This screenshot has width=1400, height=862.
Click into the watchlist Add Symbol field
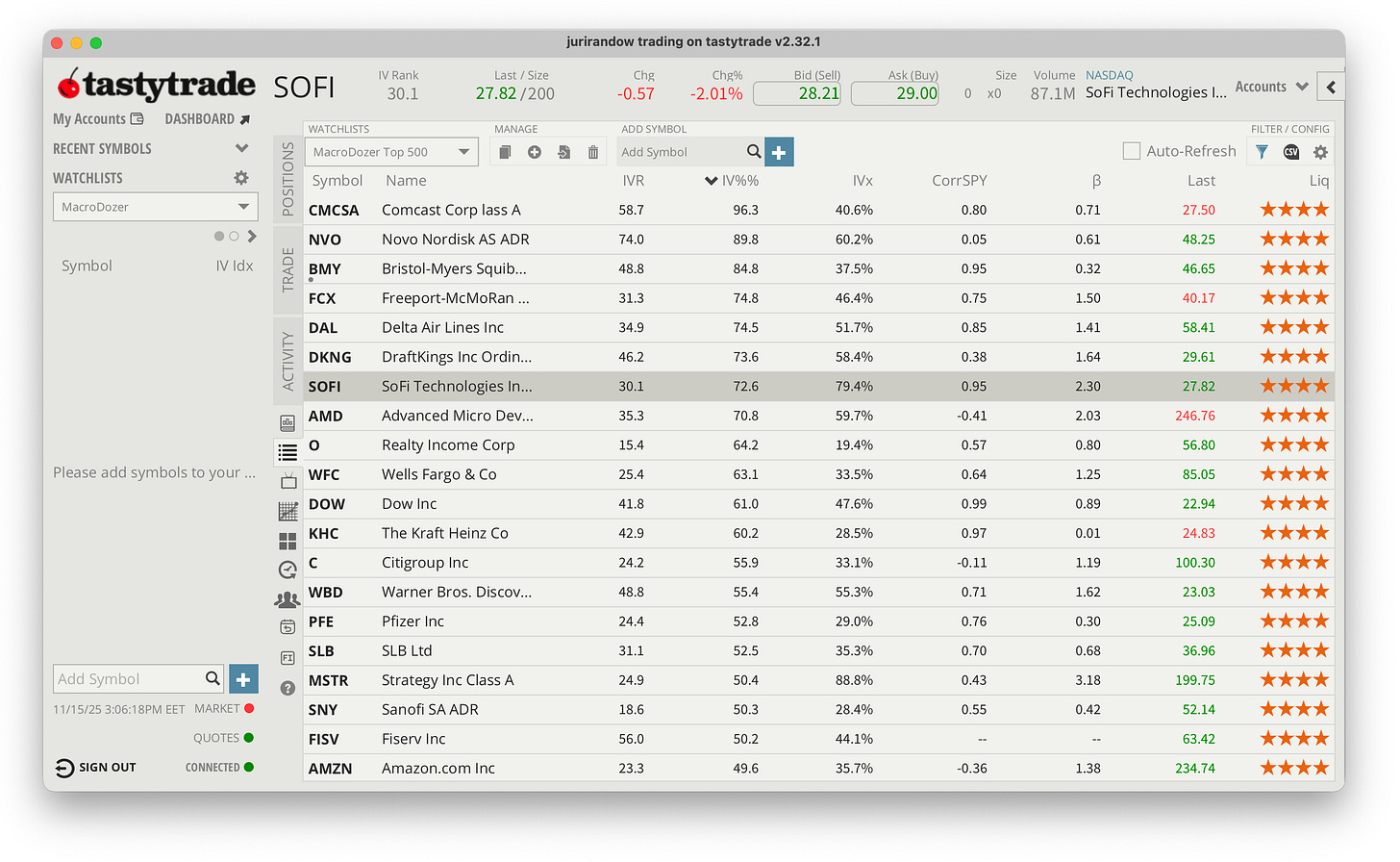(683, 152)
